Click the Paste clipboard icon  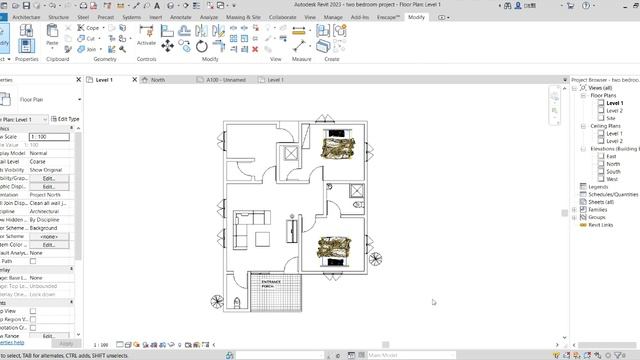point(52,31)
